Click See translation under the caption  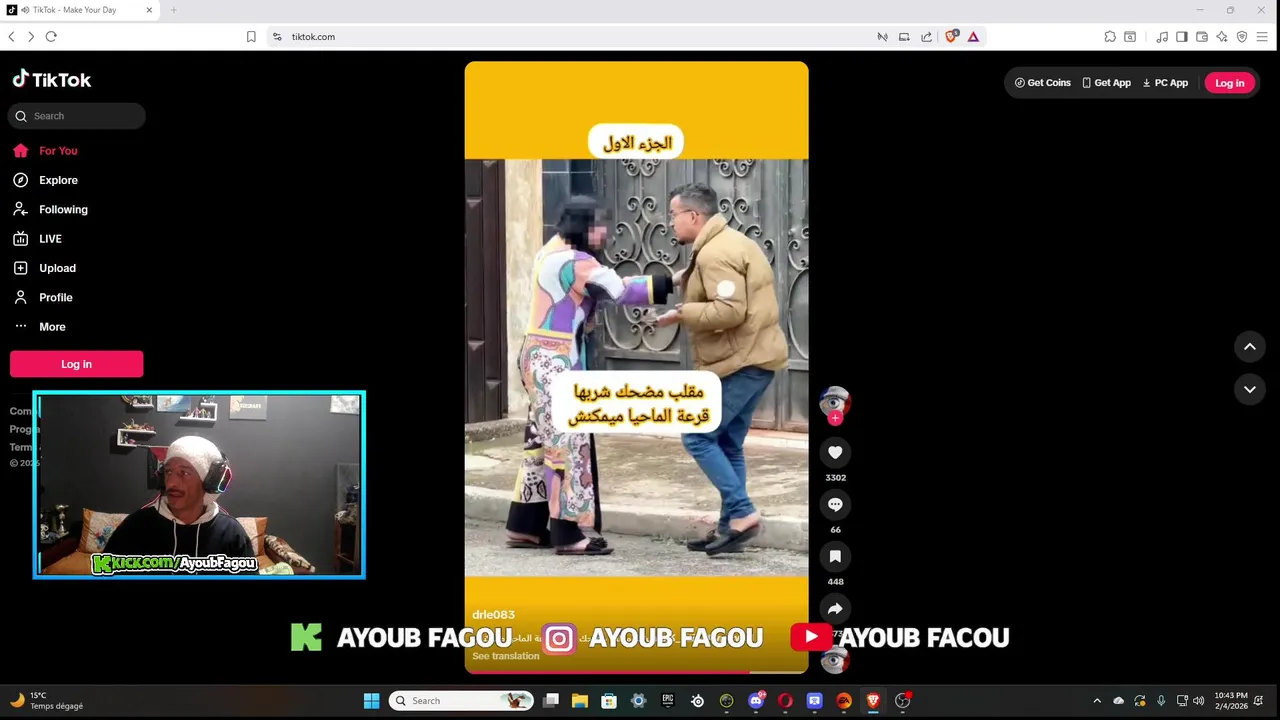(505, 656)
